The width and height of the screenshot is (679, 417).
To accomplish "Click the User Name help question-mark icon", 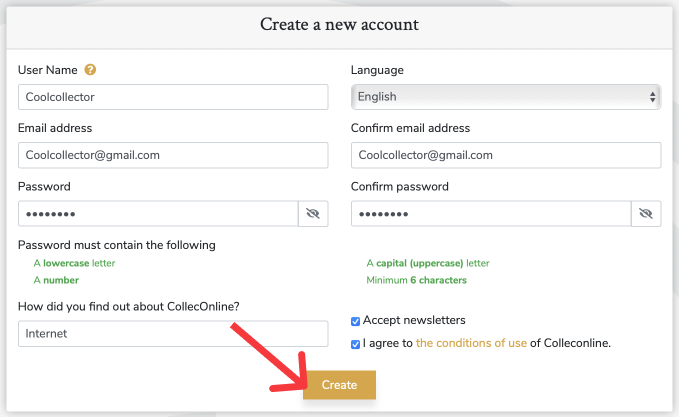I will [x=90, y=70].
